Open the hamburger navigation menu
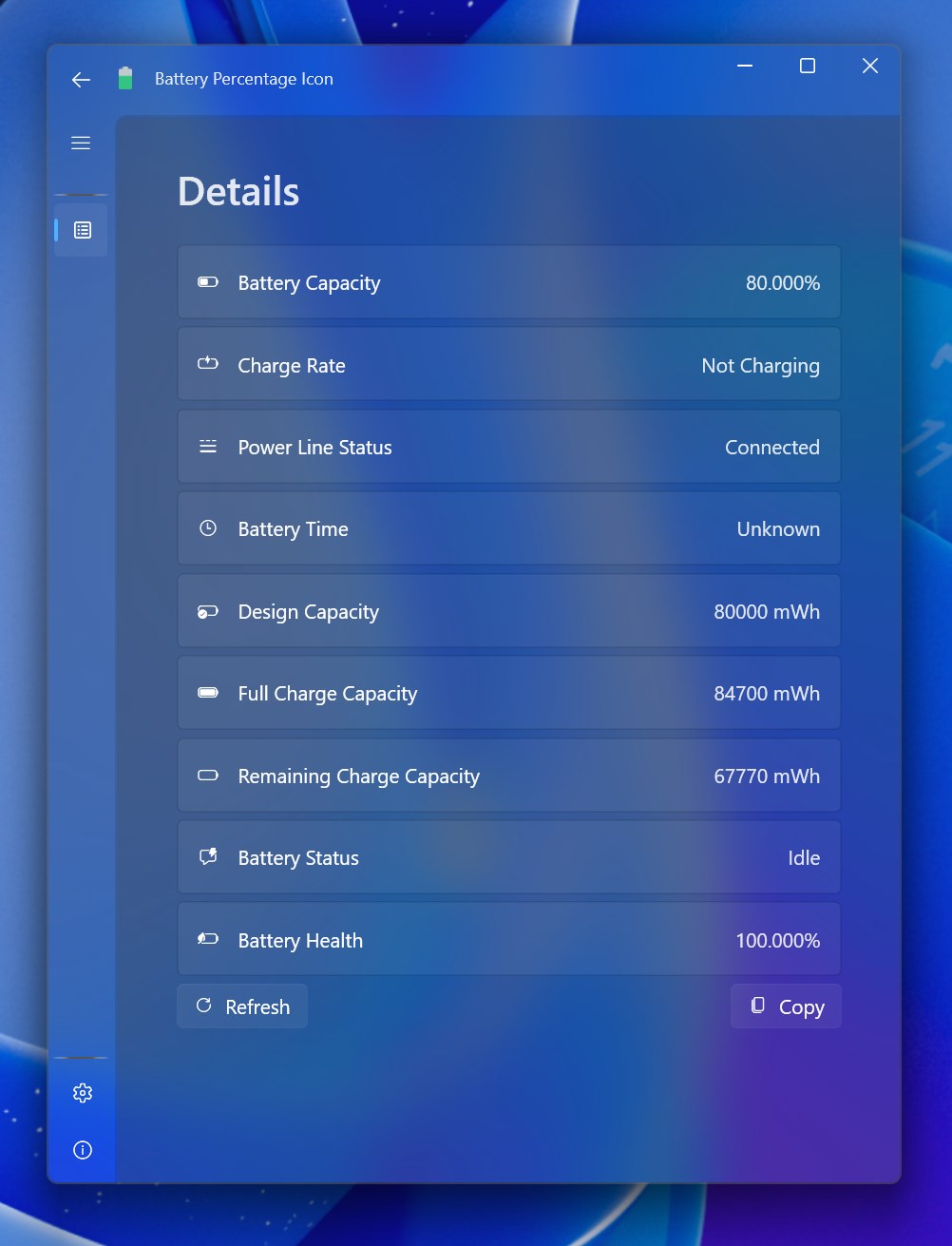Image resolution: width=952 pixels, height=1246 pixels. [x=81, y=143]
